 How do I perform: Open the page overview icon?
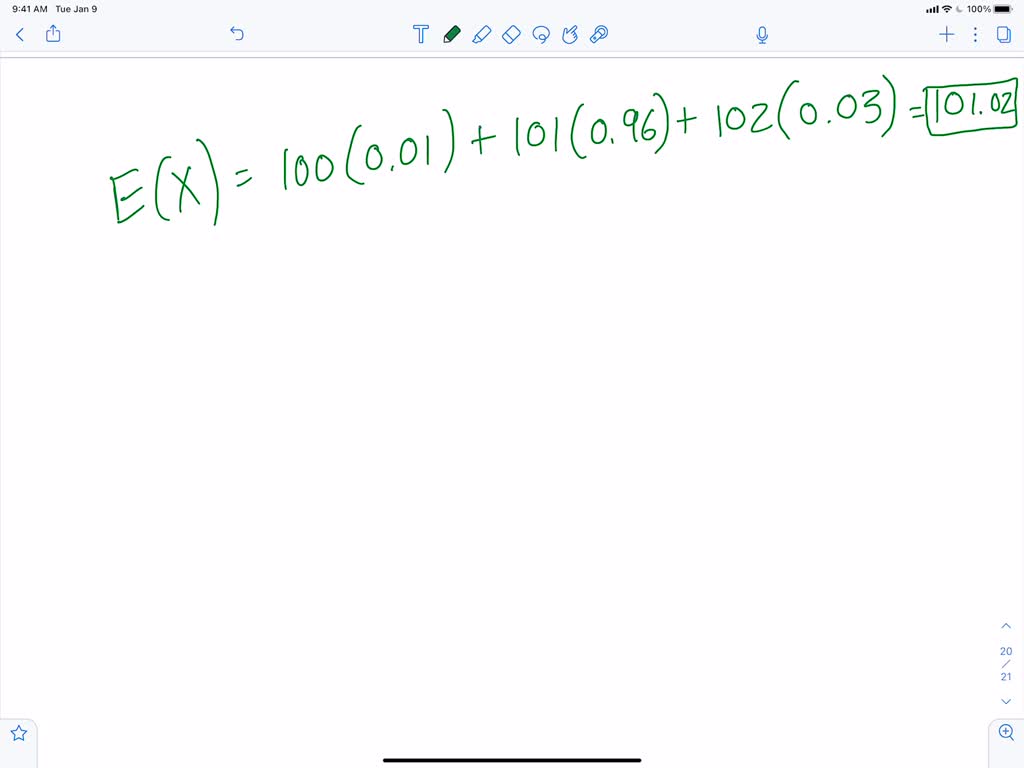coord(1004,35)
